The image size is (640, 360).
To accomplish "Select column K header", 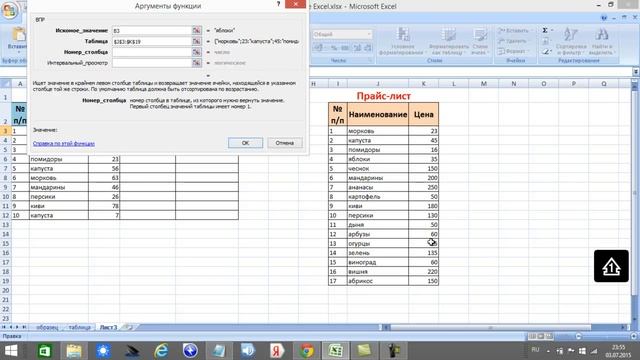I will (x=423, y=84).
